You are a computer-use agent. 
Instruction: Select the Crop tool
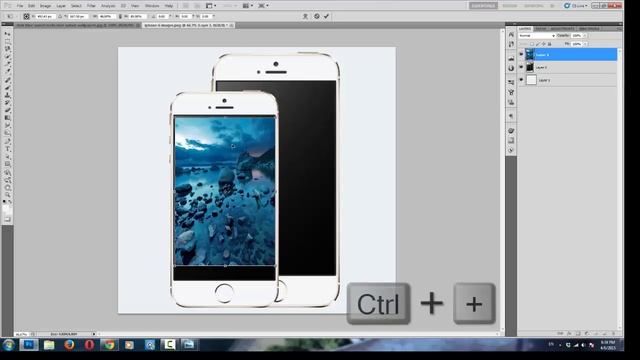(7, 64)
